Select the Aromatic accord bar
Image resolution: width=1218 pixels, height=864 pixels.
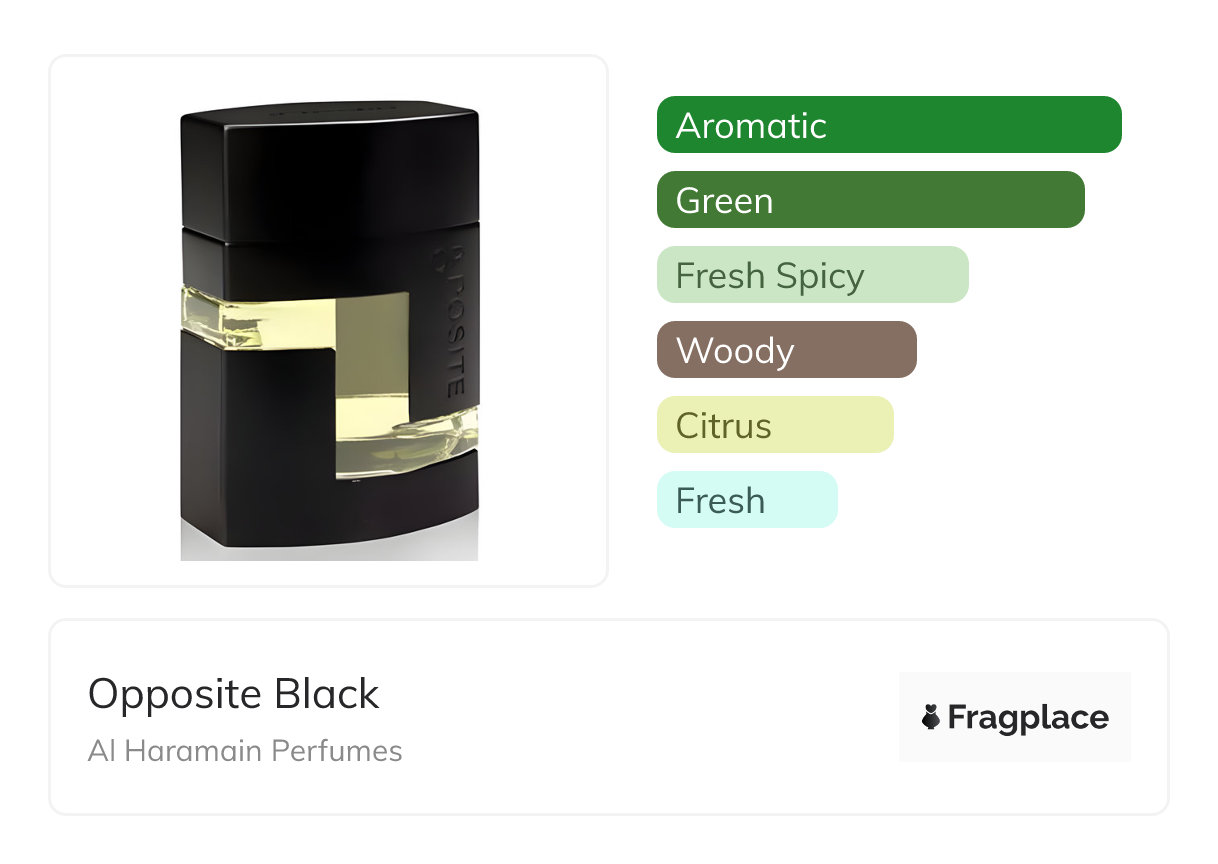click(x=888, y=125)
